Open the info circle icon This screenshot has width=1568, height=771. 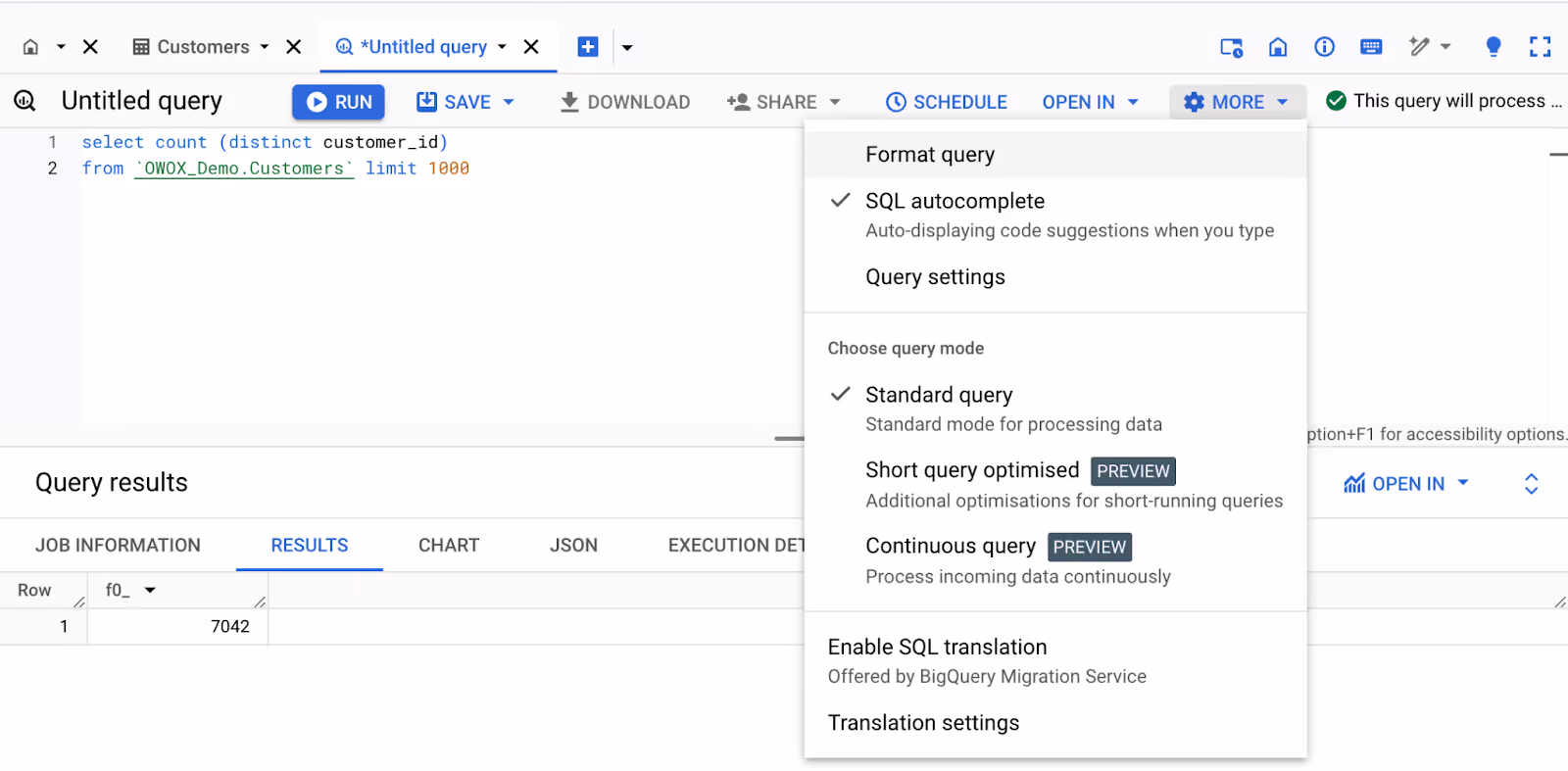pyautogui.click(x=1325, y=47)
